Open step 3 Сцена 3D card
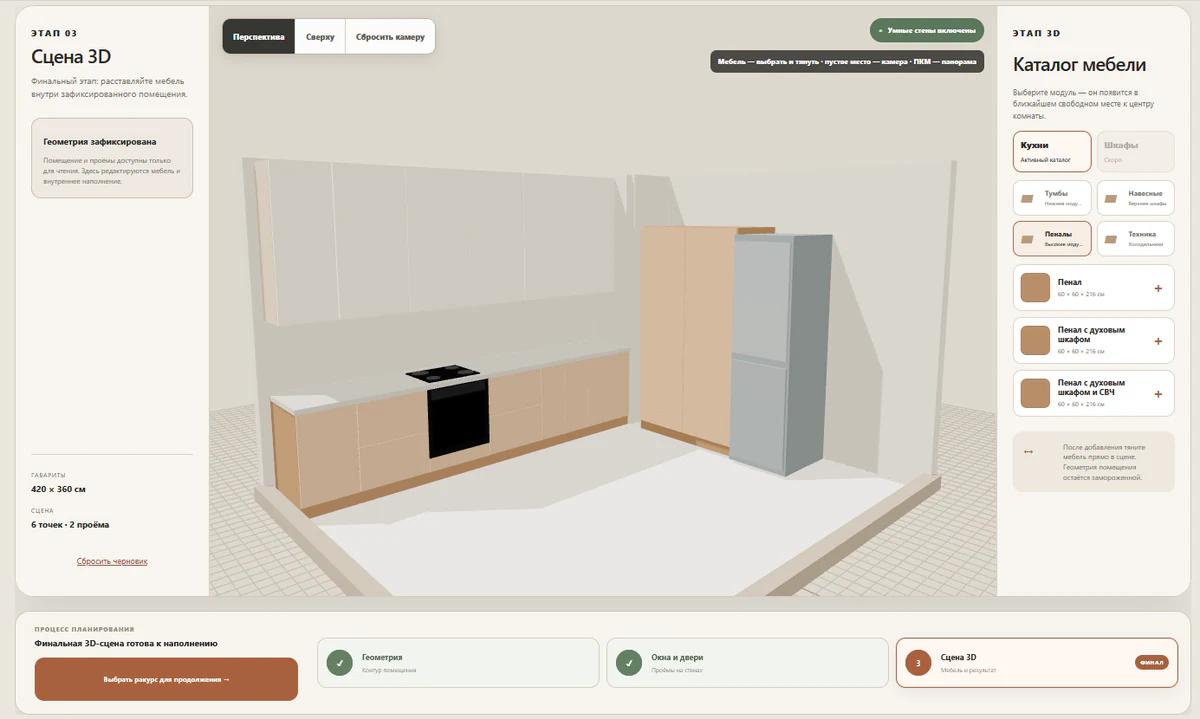 click(1037, 662)
